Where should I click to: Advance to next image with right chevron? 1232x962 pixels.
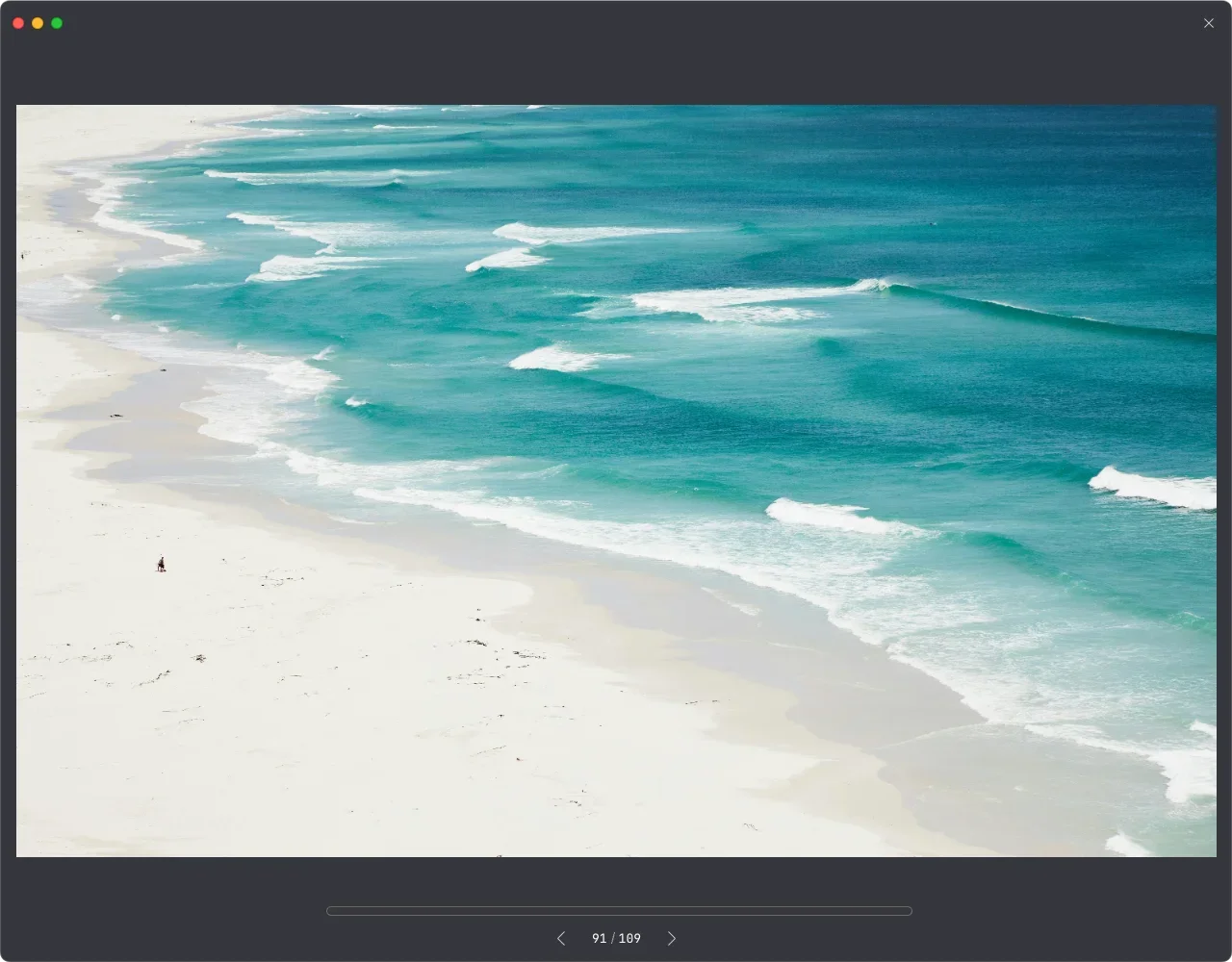coord(672,938)
